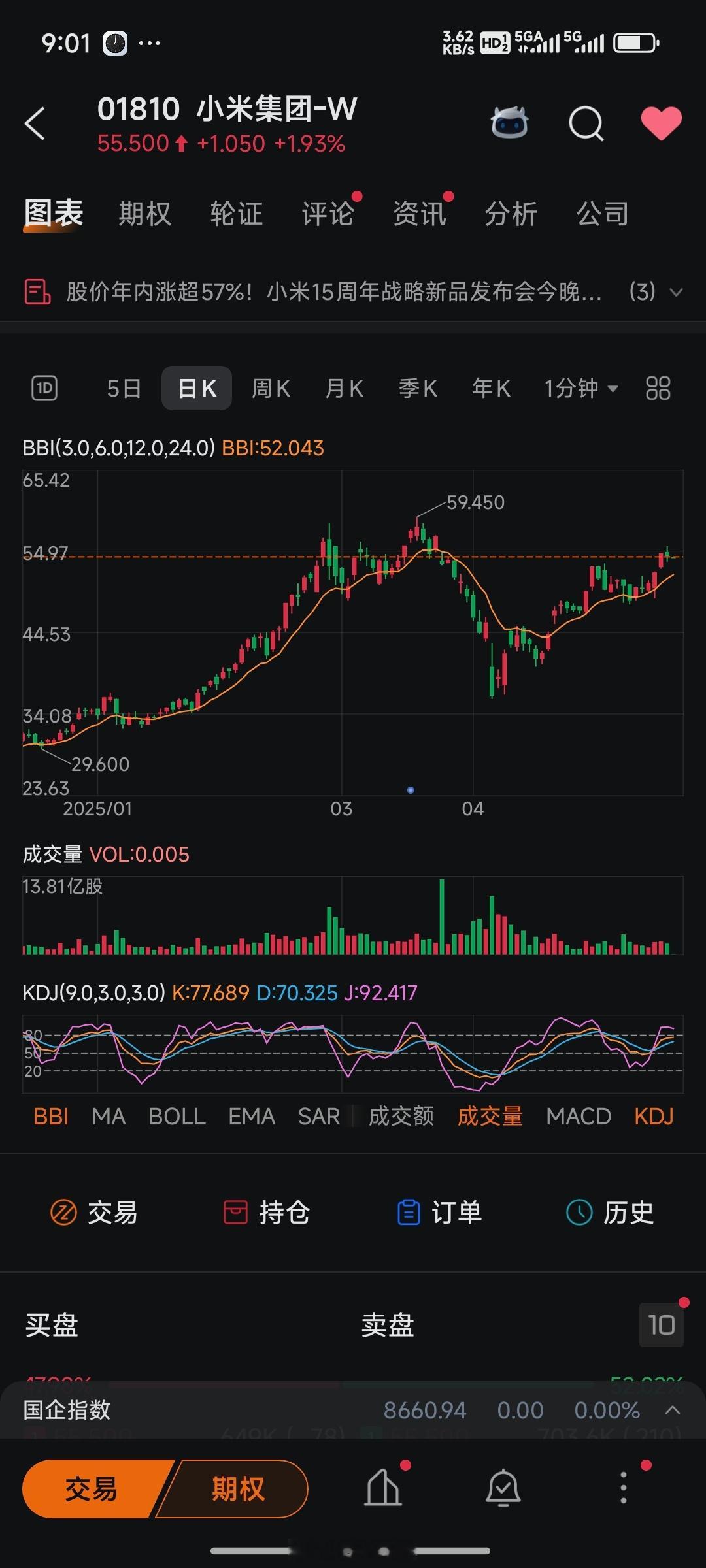Open the three-dot more menu
The height and width of the screenshot is (1568, 706).
tap(623, 1488)
